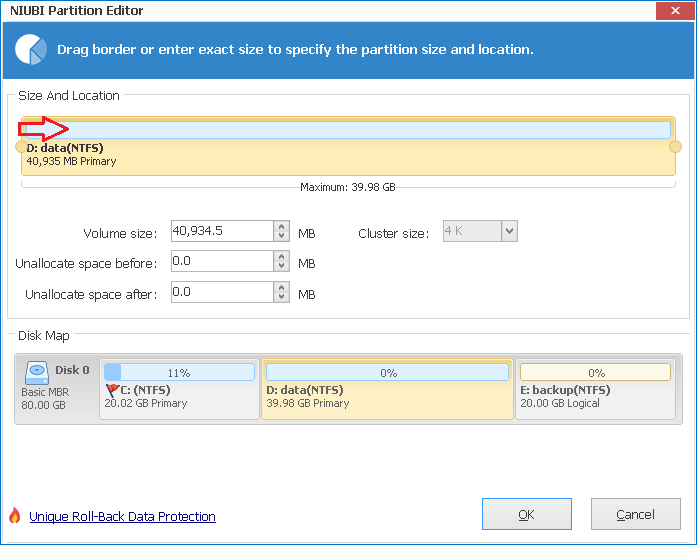Click the 'Size And Location' group heading
Screen dimensions: 697x545
[x=69, y=96]
